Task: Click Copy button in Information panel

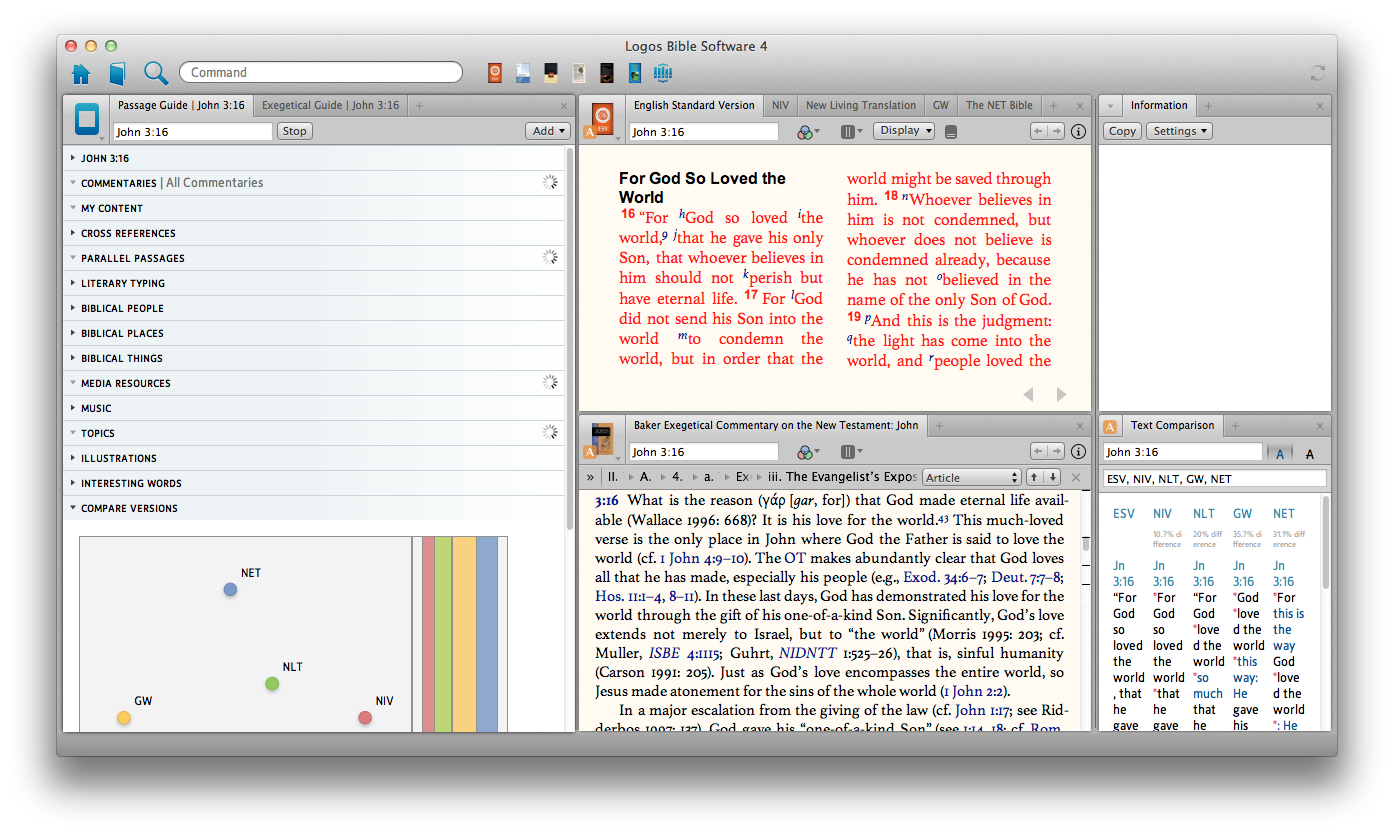Action: pyautogui.click(x=1122, y=131)
